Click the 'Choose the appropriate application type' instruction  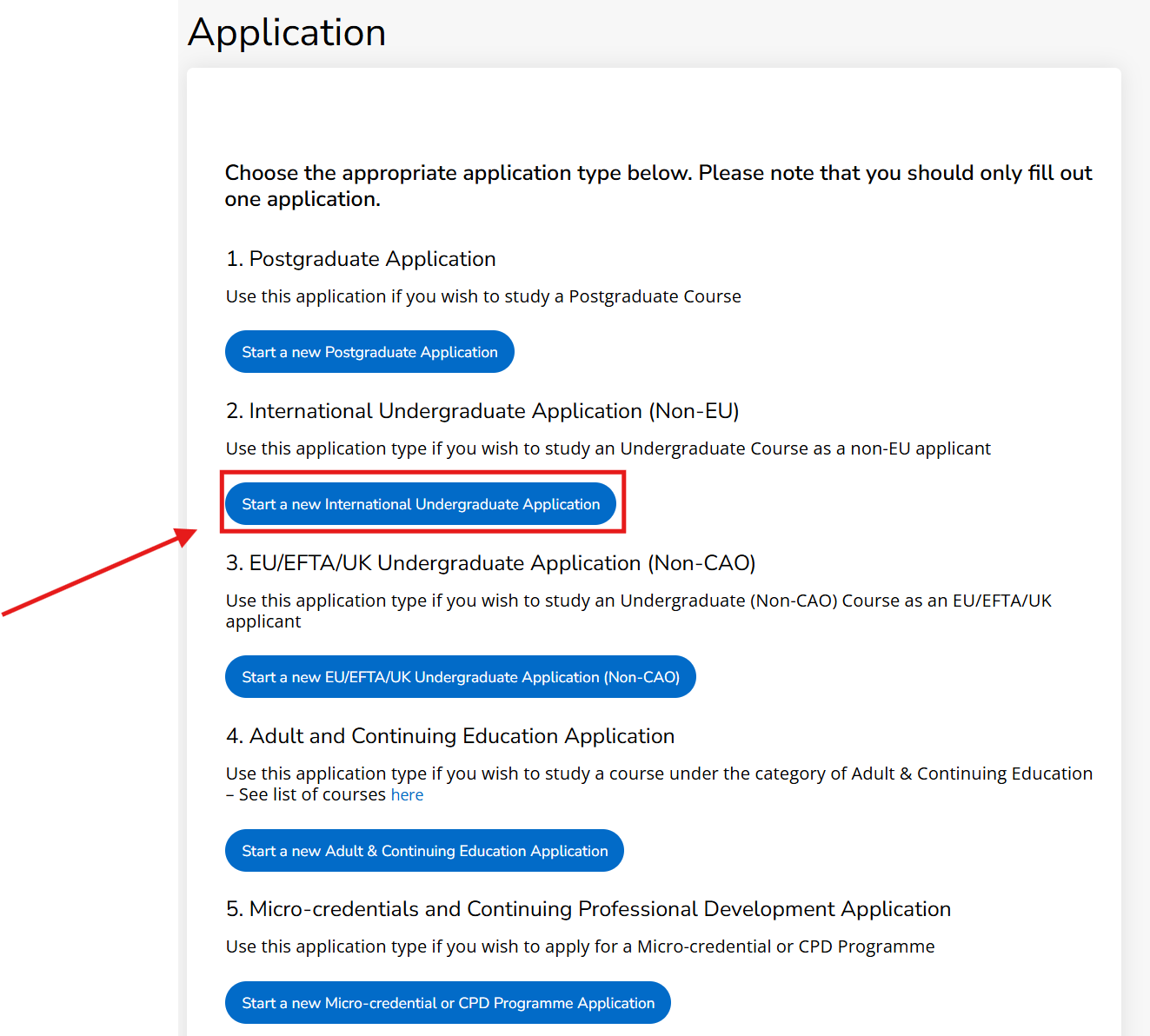[658, 186]
